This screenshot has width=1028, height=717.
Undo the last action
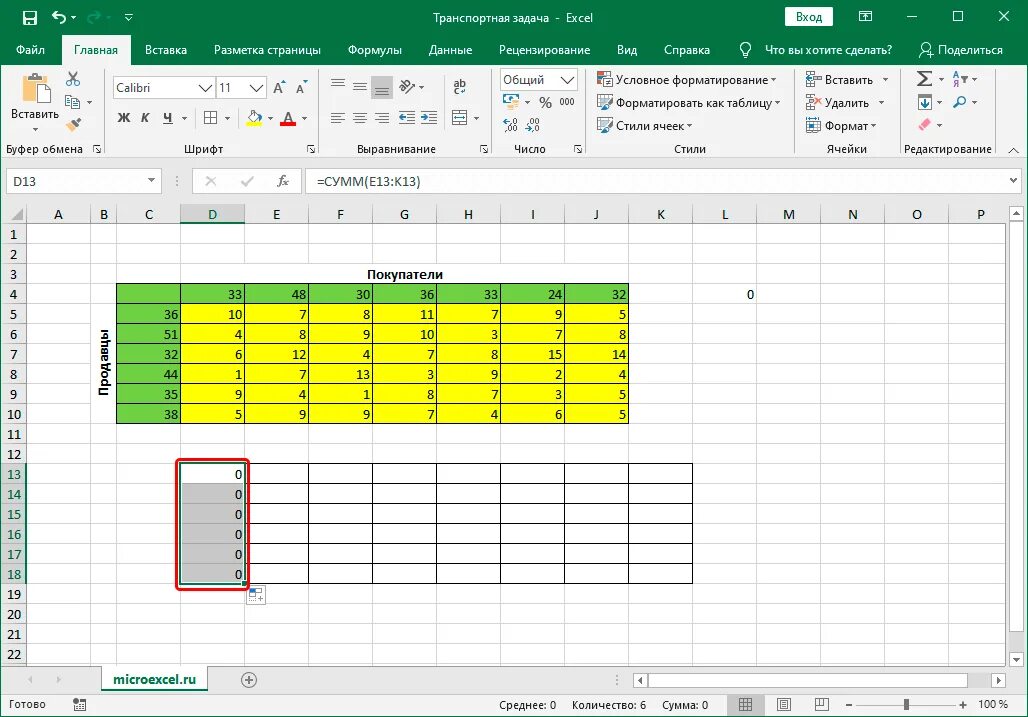[59, 17]
